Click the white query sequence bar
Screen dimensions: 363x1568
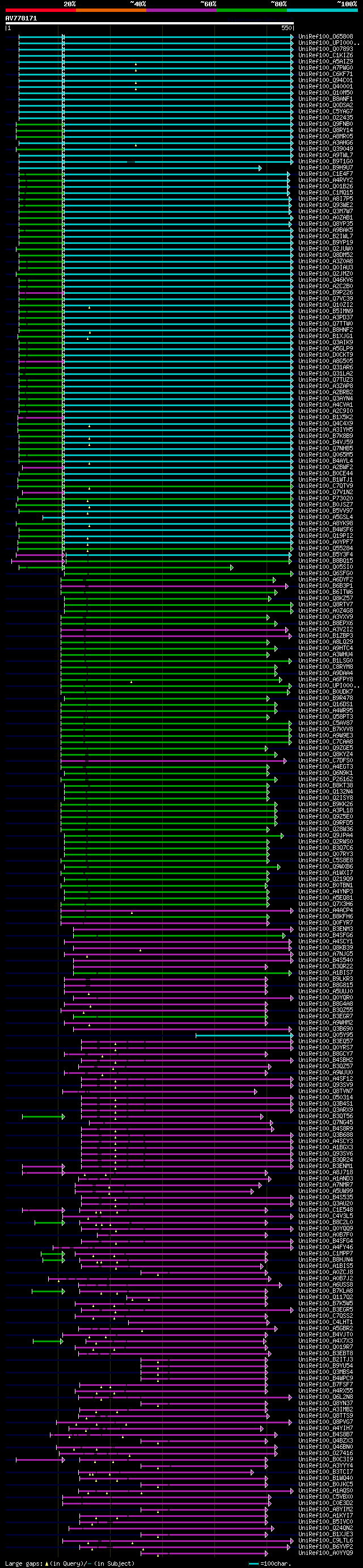pos(149,23)
